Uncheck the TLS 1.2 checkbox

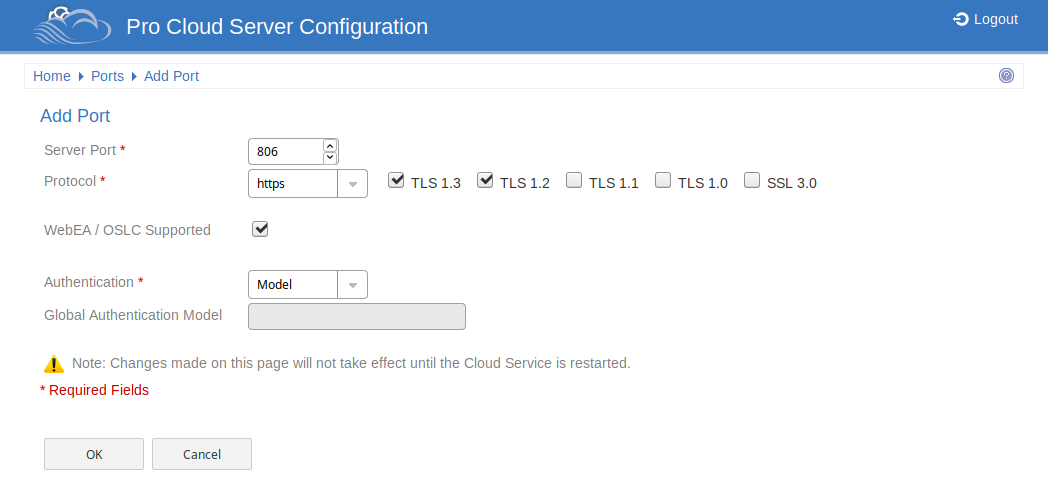(485, 180)
